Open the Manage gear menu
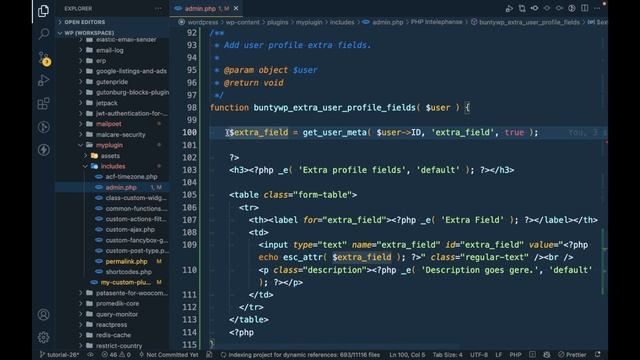Image resolution: width=640 pixels, height=360 pixels. click(x=43, y=337)
